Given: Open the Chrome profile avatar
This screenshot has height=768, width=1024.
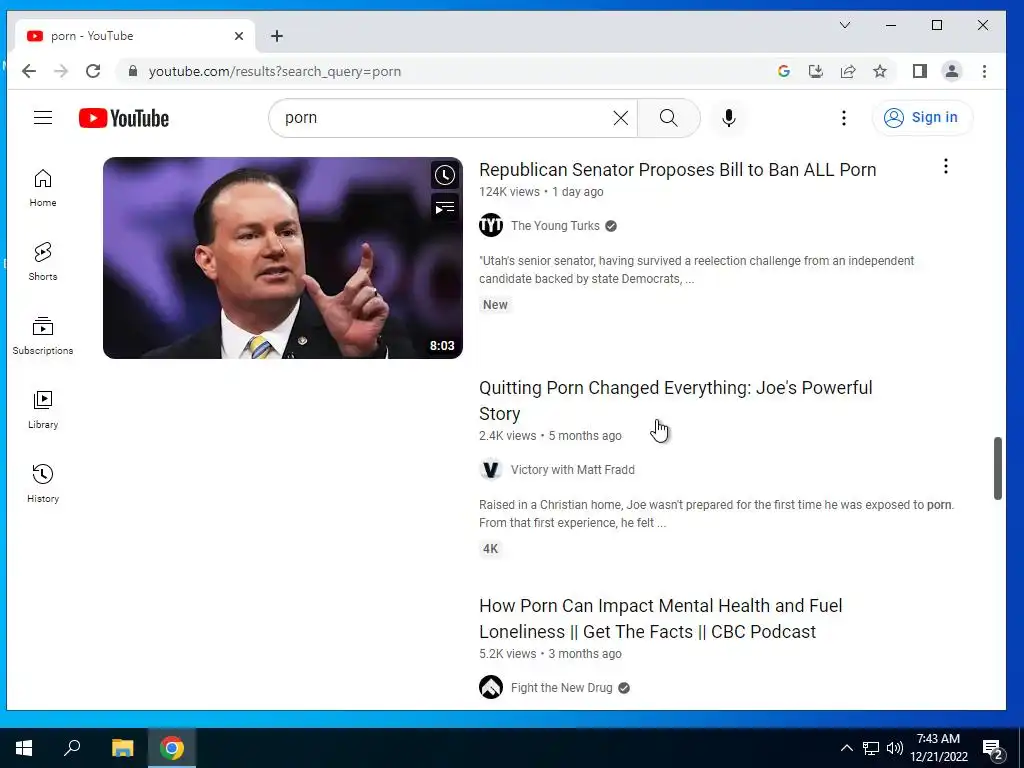Looking at the screenshot, I should pos(952,71).
